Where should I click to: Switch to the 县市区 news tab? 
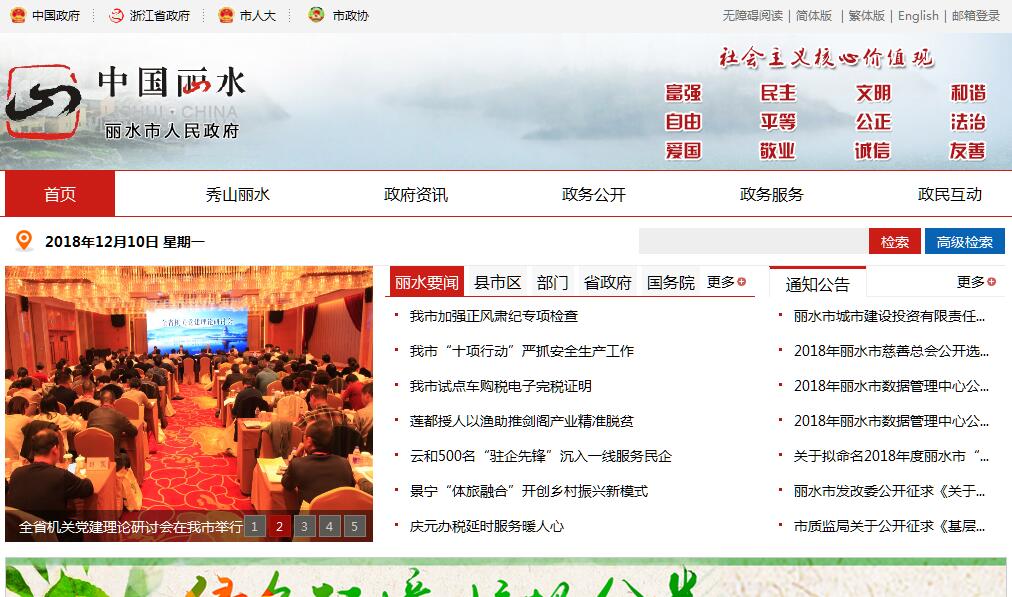497,283
